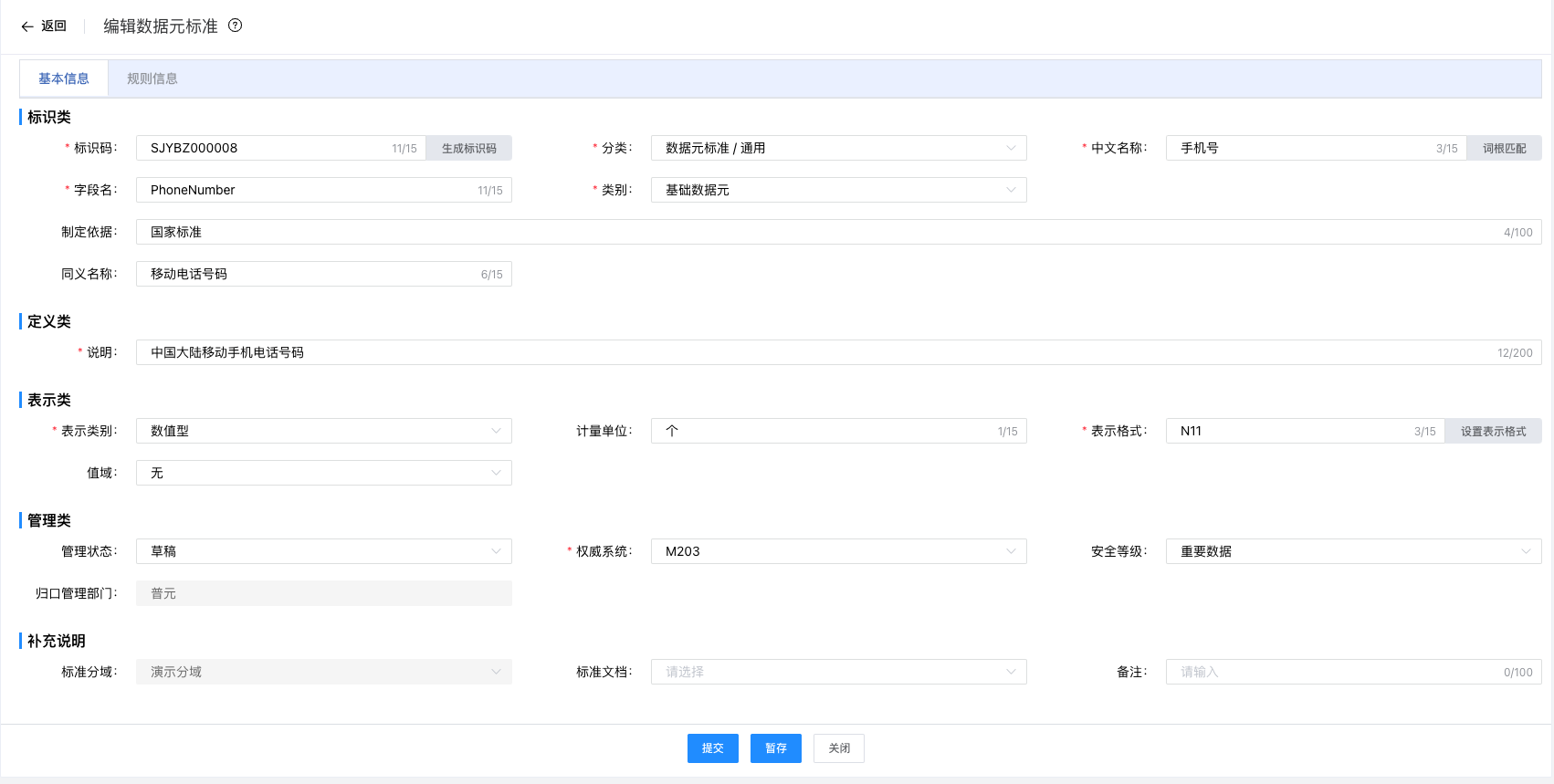Click the 字段名 input field
Screen dimensions: 1554x784
[310, 190]
